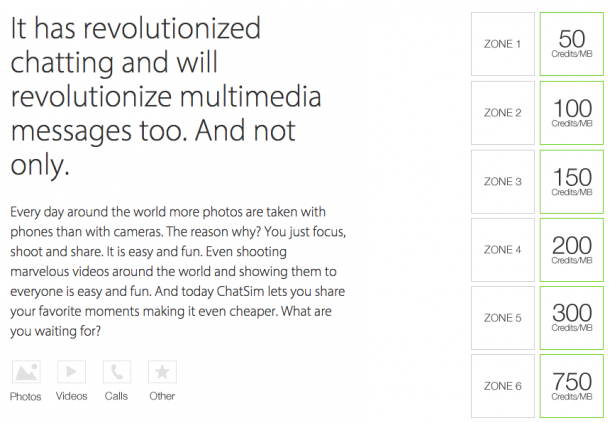Select the ZONE 2 box
This screenshot has height=423, width=610.
tap(503, 113)
